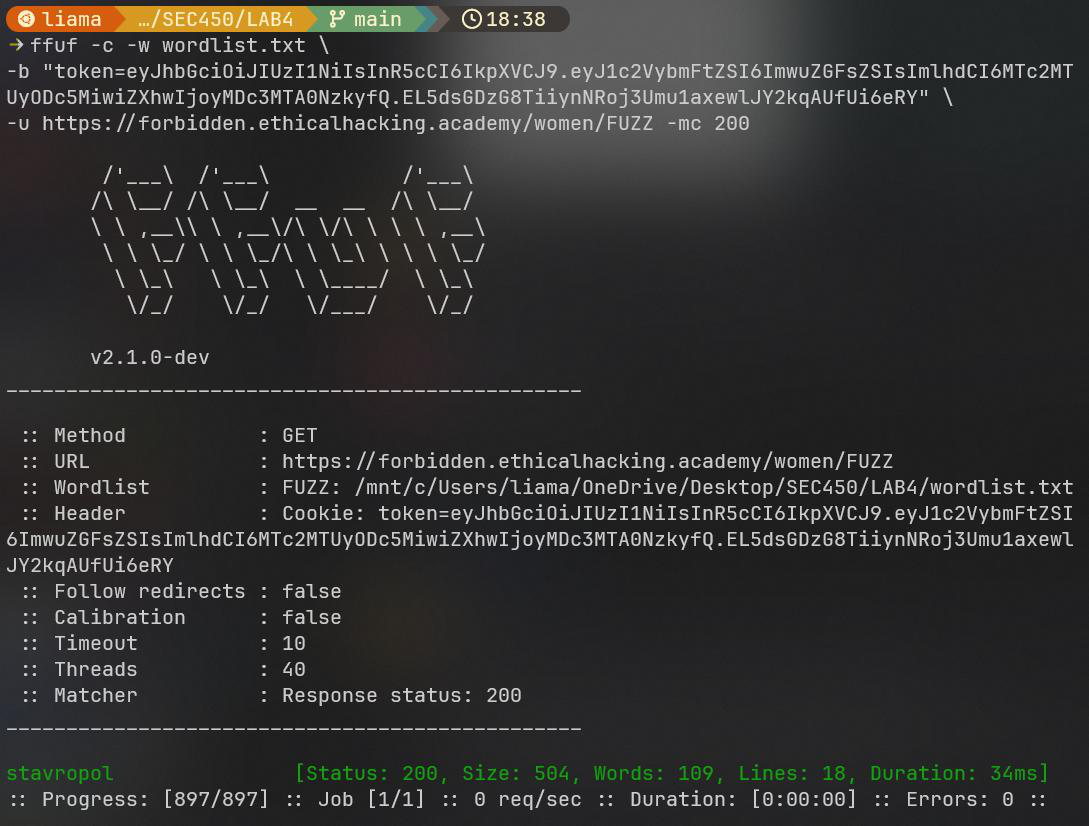The width and height of the screenshot is (1089, 826).
Task: Select the stavropol result entry
Action: pos(60,773)
